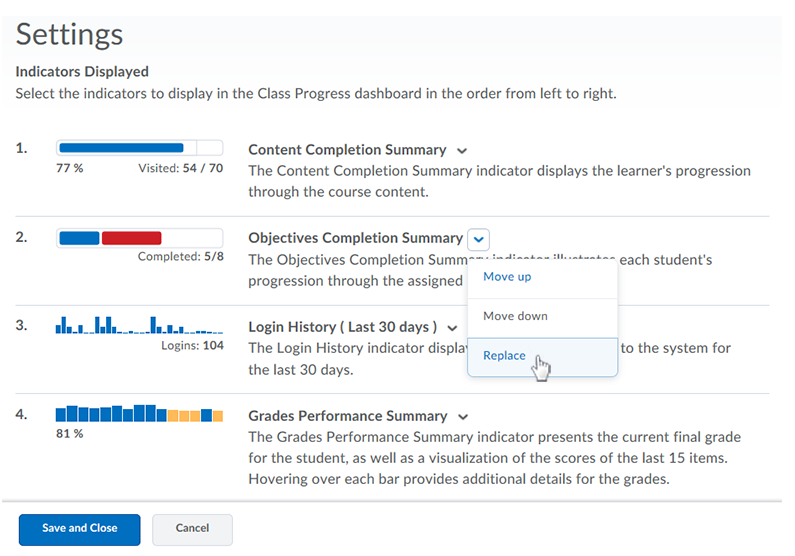Click the red segment of Objectives bar

click(131, 238)
